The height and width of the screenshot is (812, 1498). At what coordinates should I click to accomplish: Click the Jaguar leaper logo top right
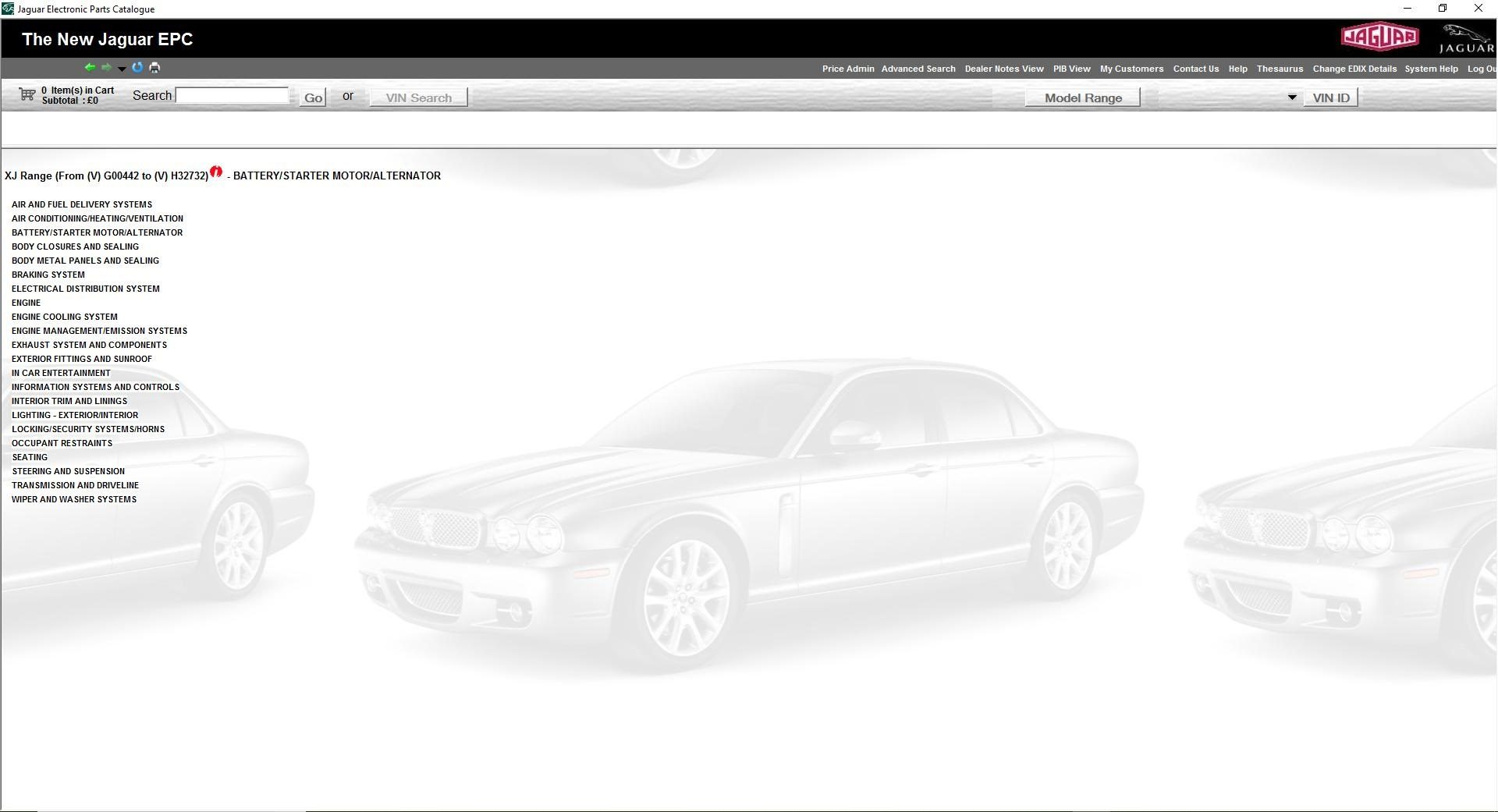[x=1465, y=37]
